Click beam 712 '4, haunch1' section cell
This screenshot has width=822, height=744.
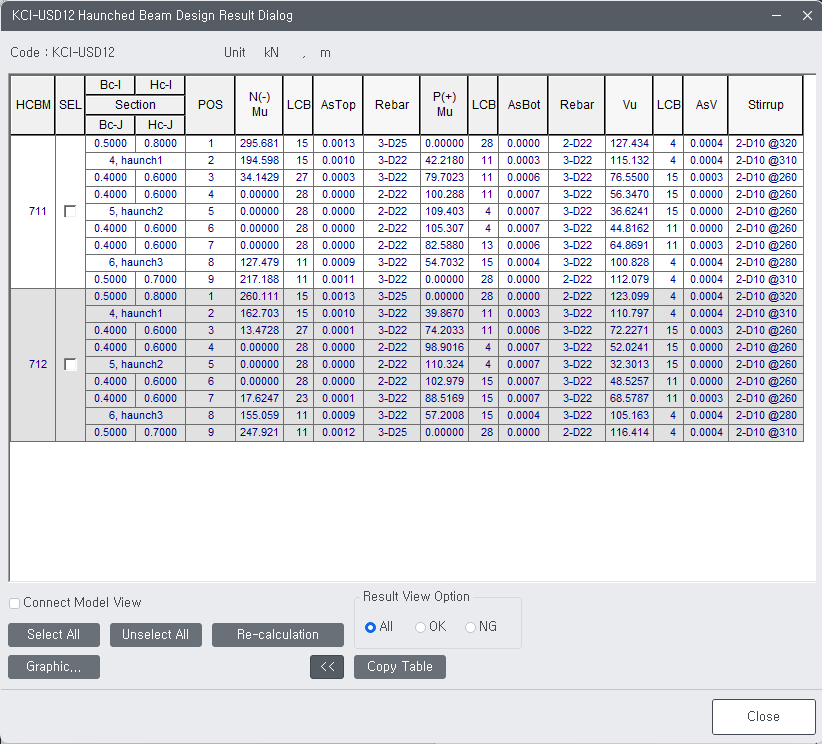pos(135,314)
